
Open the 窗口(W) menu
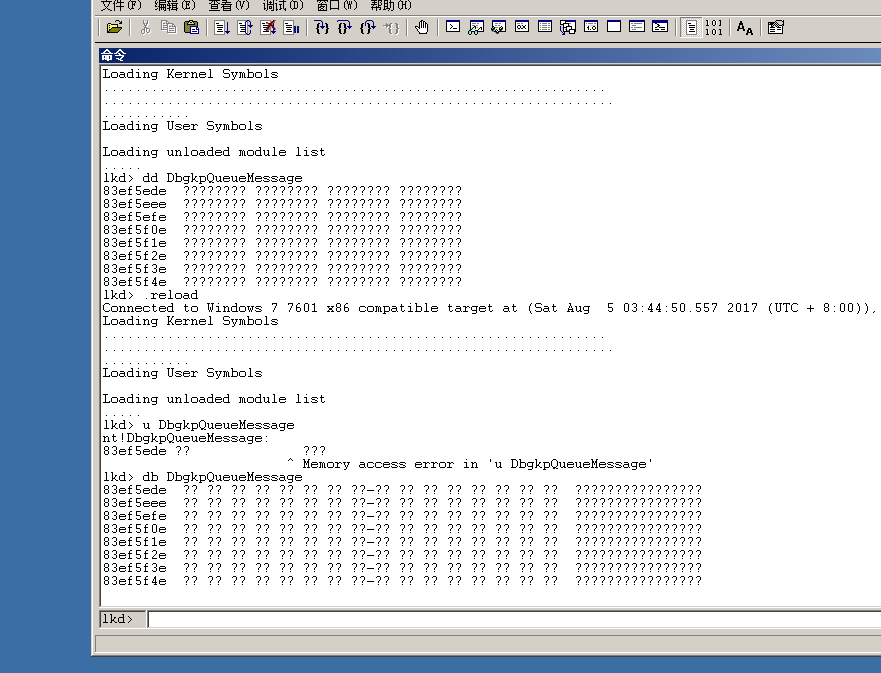(x=337, y=6)
